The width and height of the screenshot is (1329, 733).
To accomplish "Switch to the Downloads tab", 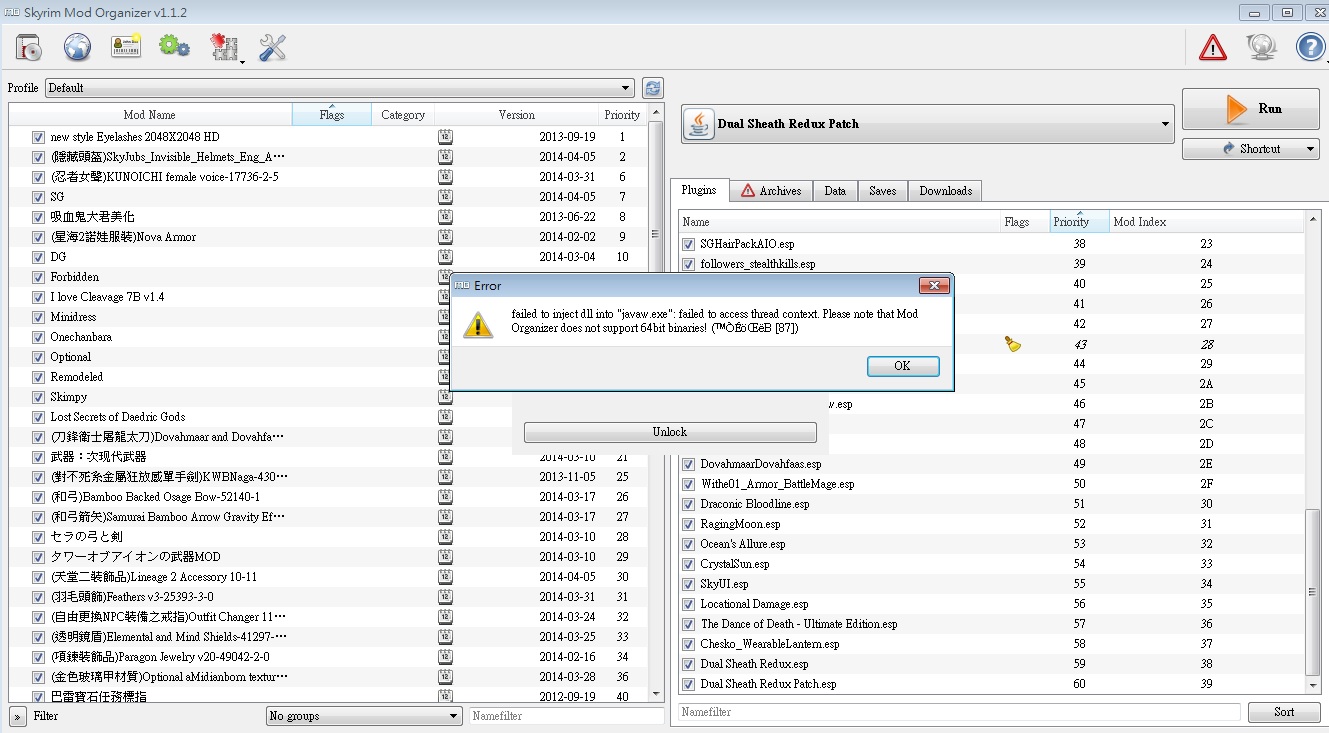I will pos(945,191).
